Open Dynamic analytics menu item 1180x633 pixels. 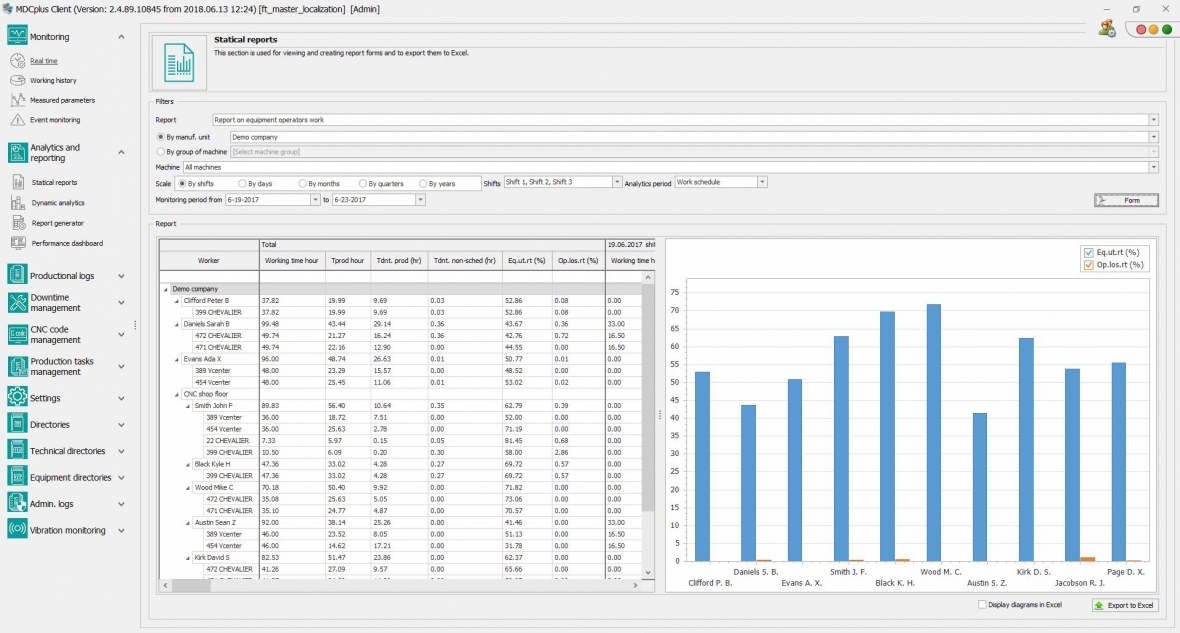(x=58, y=202)
